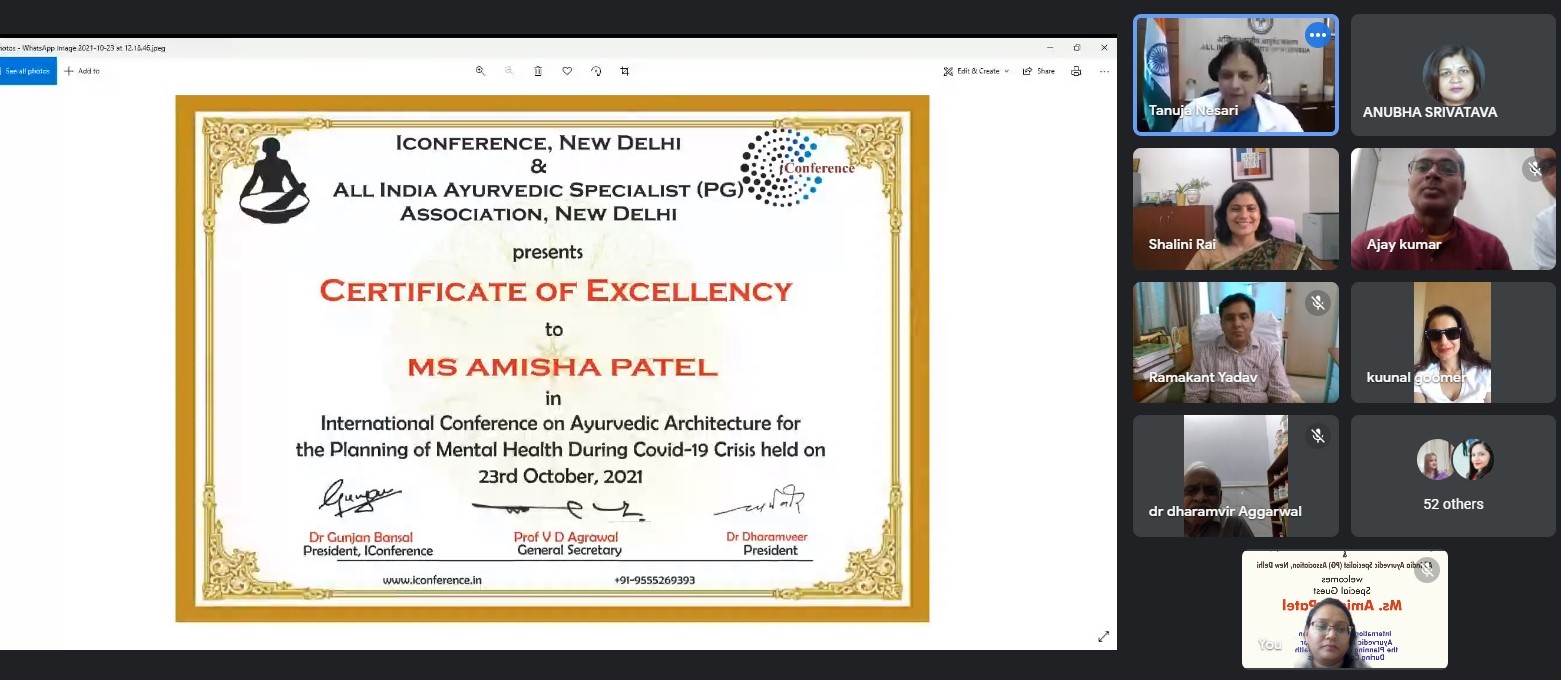The width and height of the screenshot is (1561, 680).
Task: Print the photo using printer icon
Action: coord(1076,71)
